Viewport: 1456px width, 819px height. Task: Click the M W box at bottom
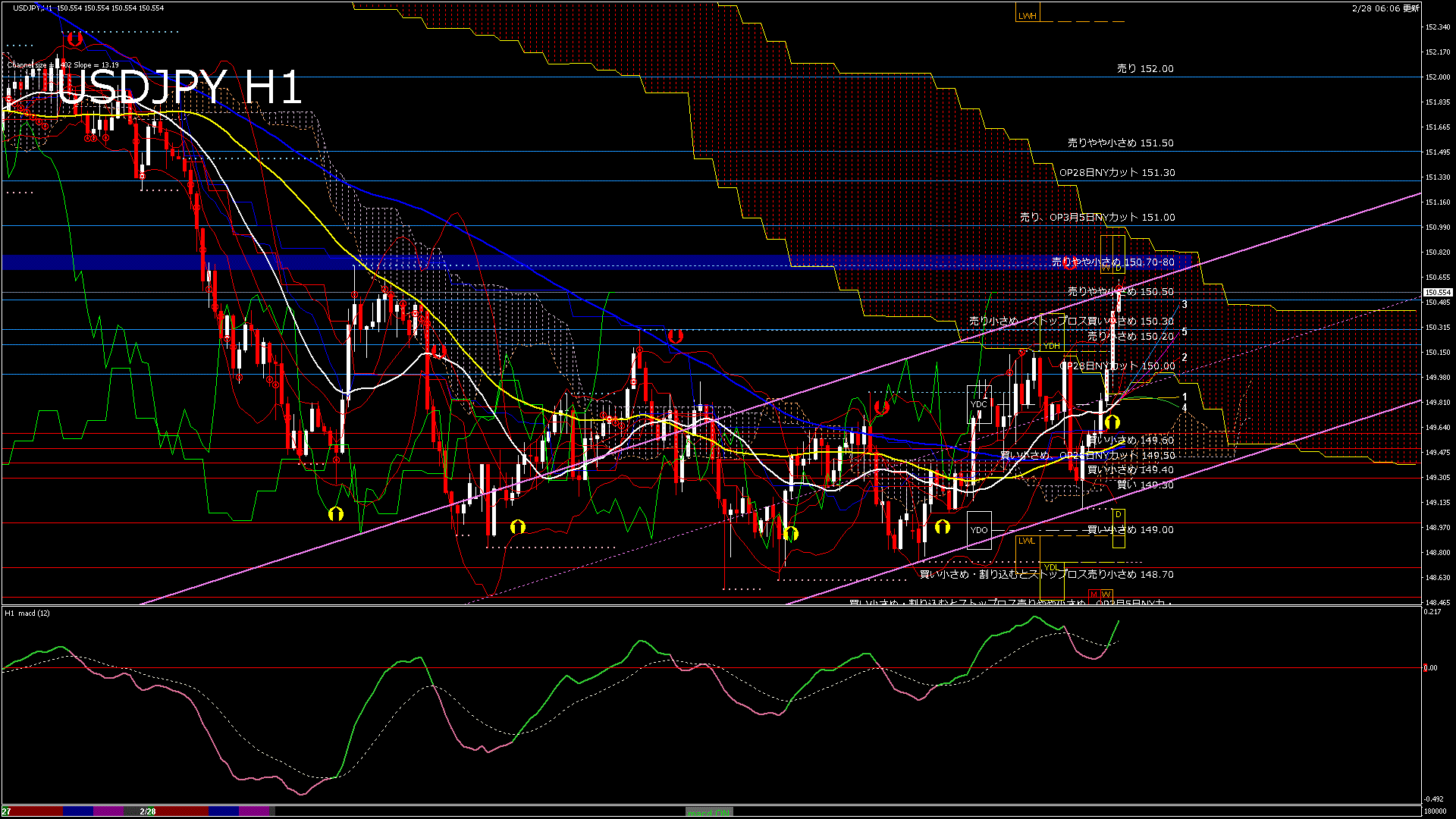(x=1100, y=594)
